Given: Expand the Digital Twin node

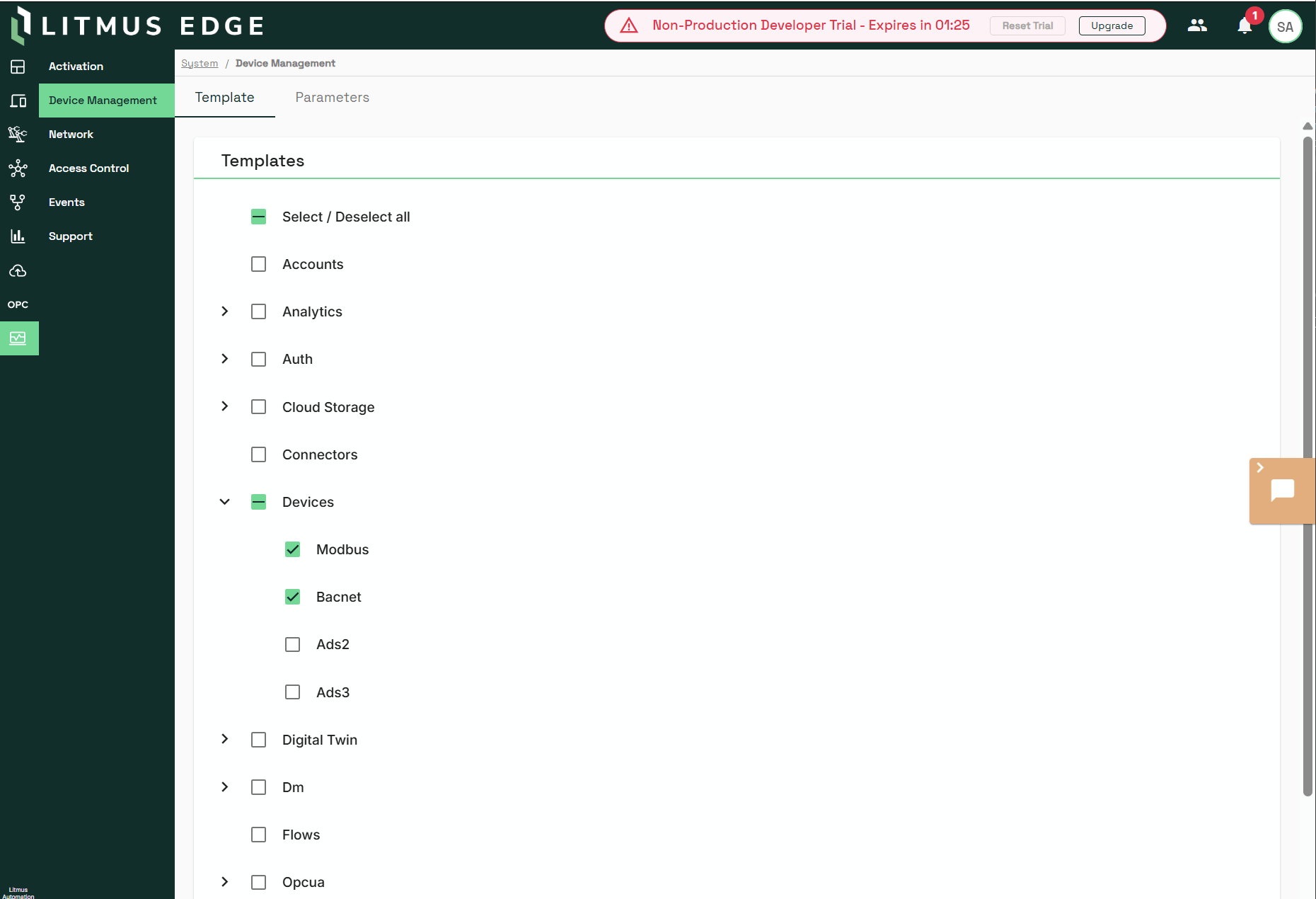Looking at the screenshot, I should [x=225, y=739].
